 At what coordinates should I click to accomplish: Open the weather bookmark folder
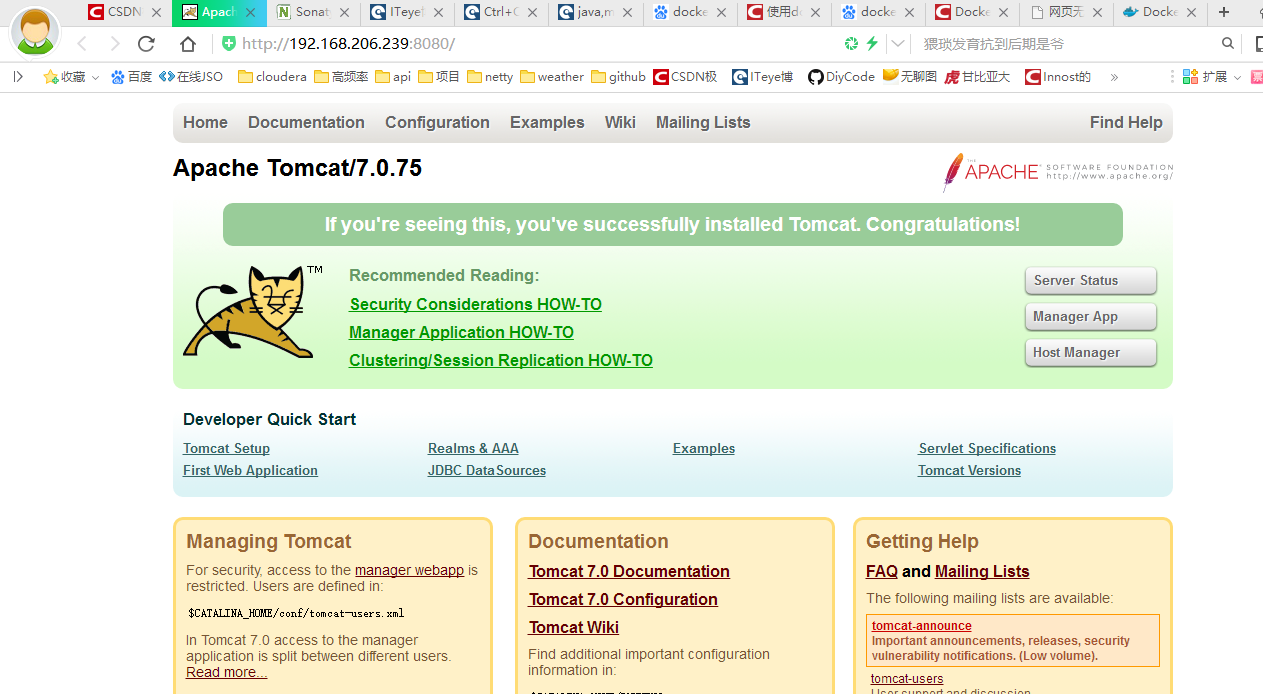coord(552,77)
